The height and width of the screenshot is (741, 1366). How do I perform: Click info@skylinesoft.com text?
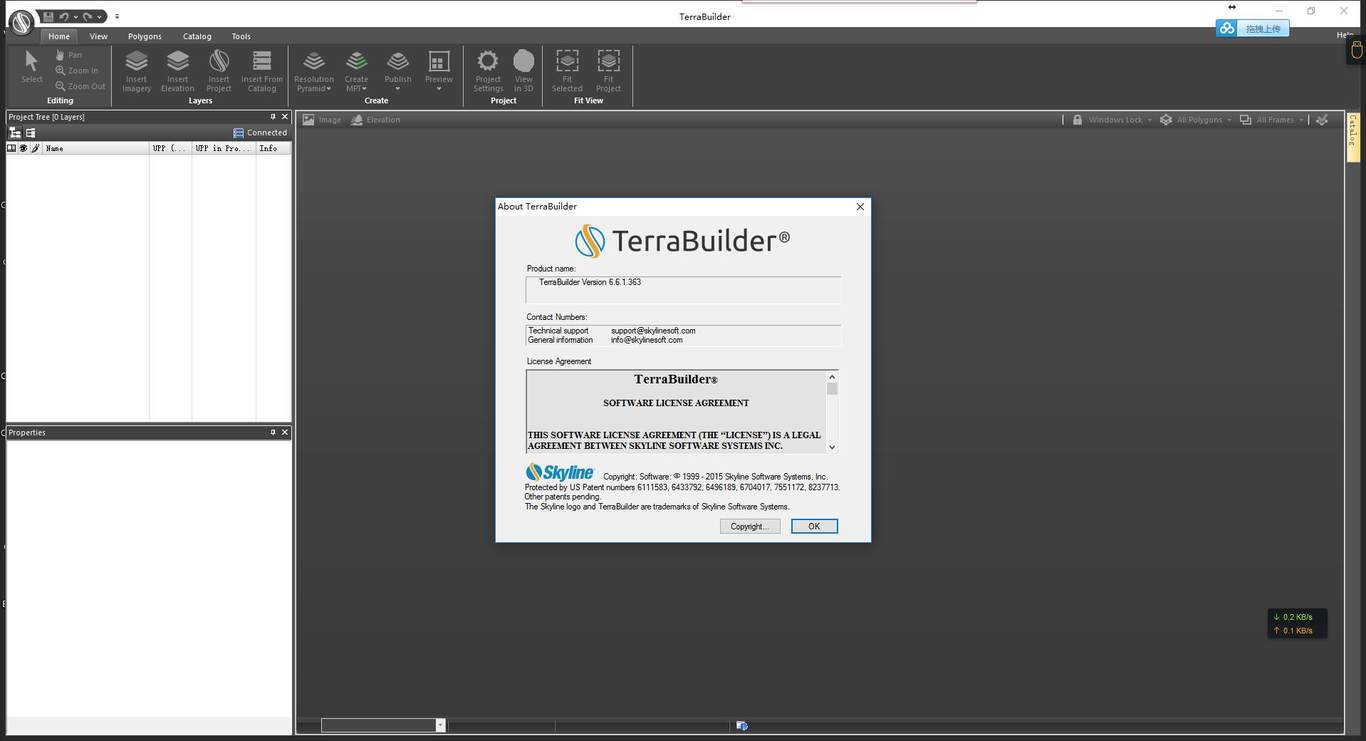(647, 340)
